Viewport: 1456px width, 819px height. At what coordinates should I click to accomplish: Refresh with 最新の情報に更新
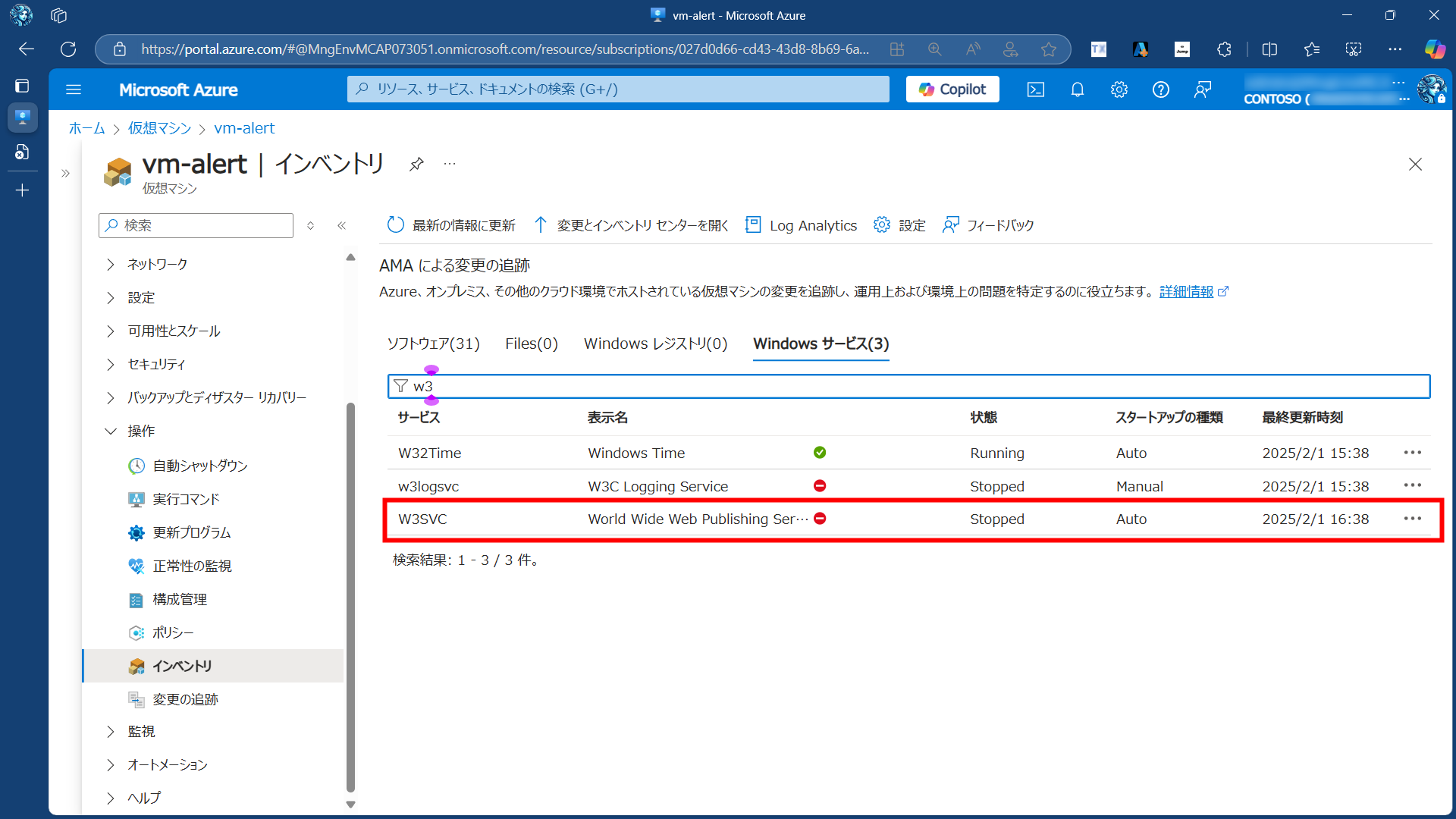[x=451, y=225]
